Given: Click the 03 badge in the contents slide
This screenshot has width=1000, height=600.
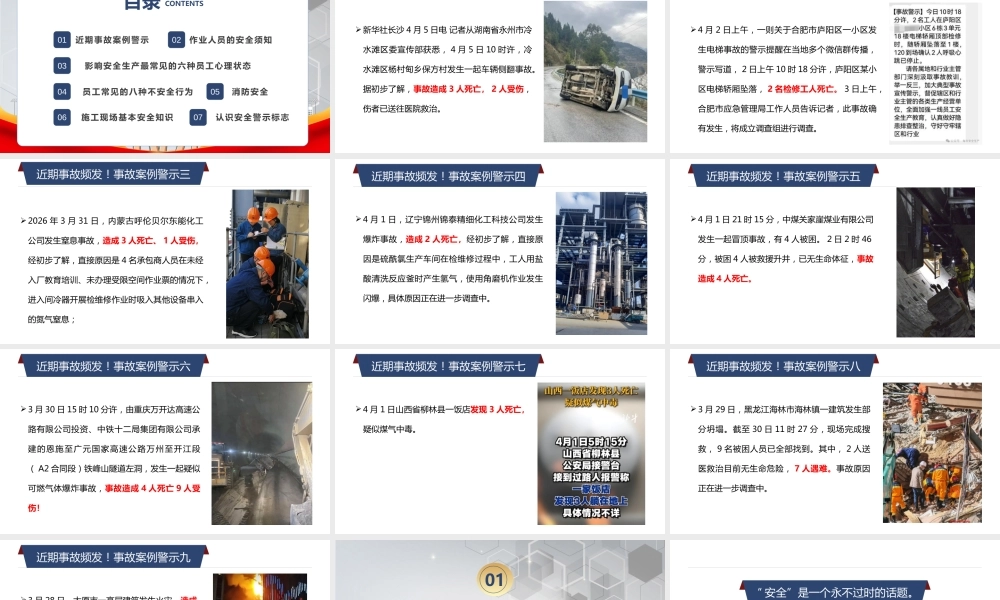Looking at the screenshot, I should (x=62, y=66).
